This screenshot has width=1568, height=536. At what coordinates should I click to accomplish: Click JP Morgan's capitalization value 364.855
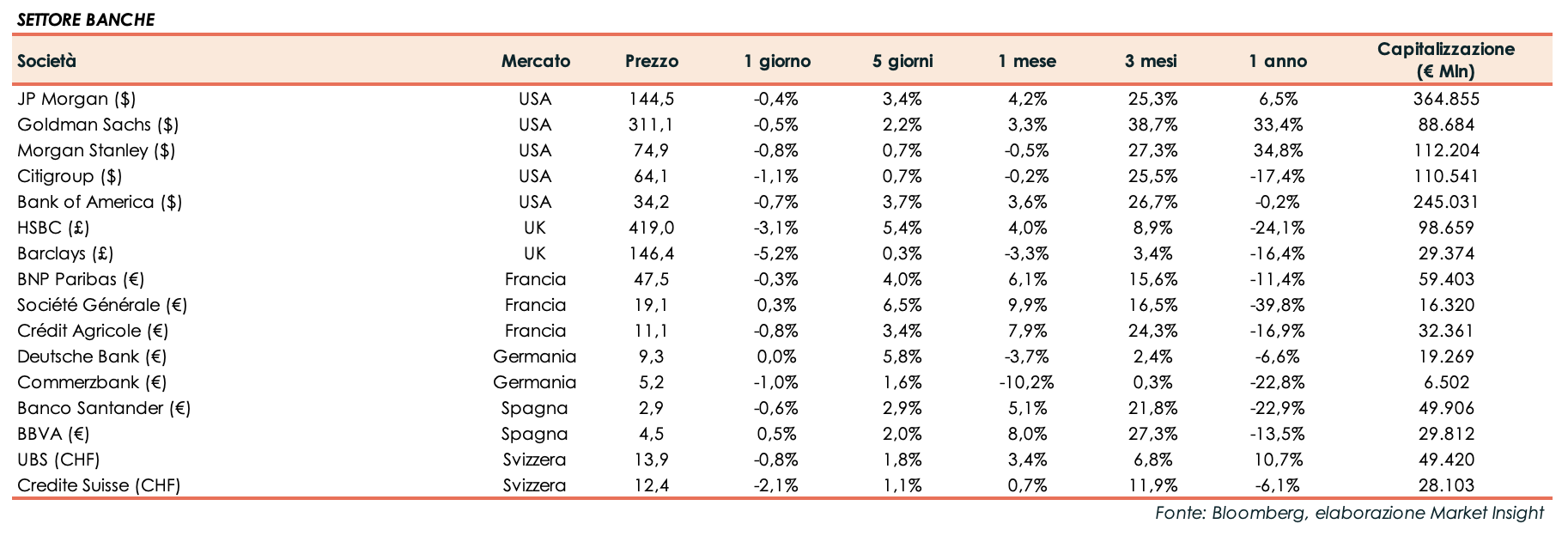[1446, 99]
